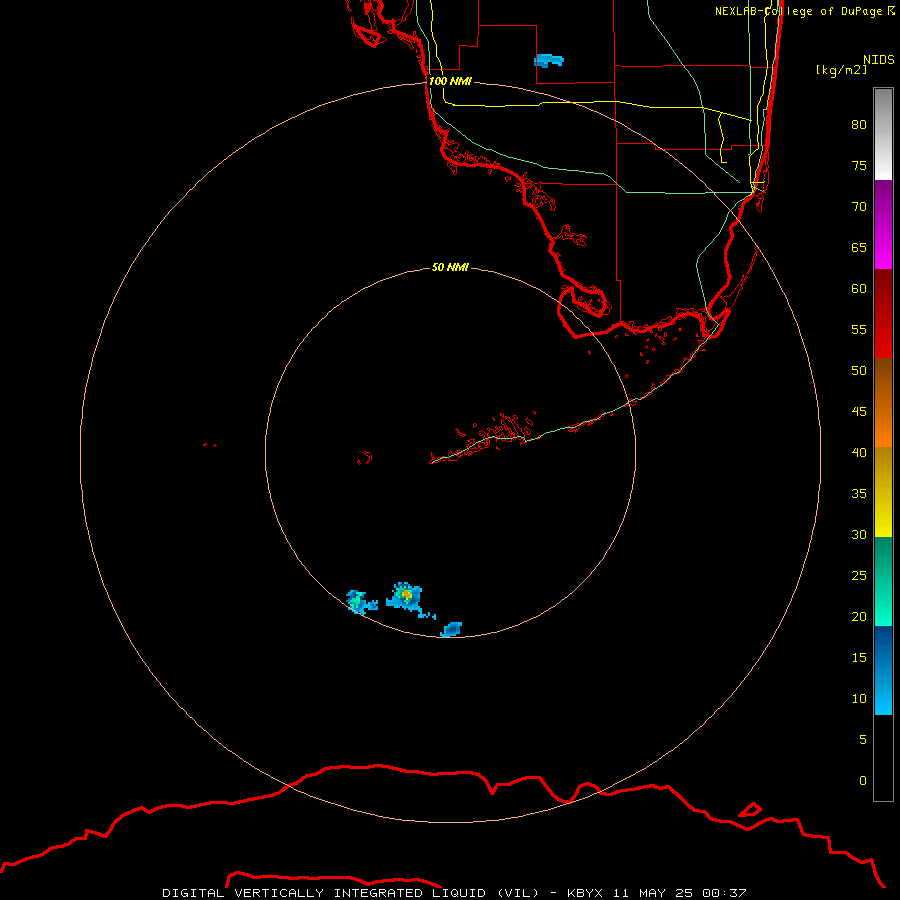This screenshot has height=900, width=900.
Task: Click the '40' value on the color scale
Action: pos(859,452)
